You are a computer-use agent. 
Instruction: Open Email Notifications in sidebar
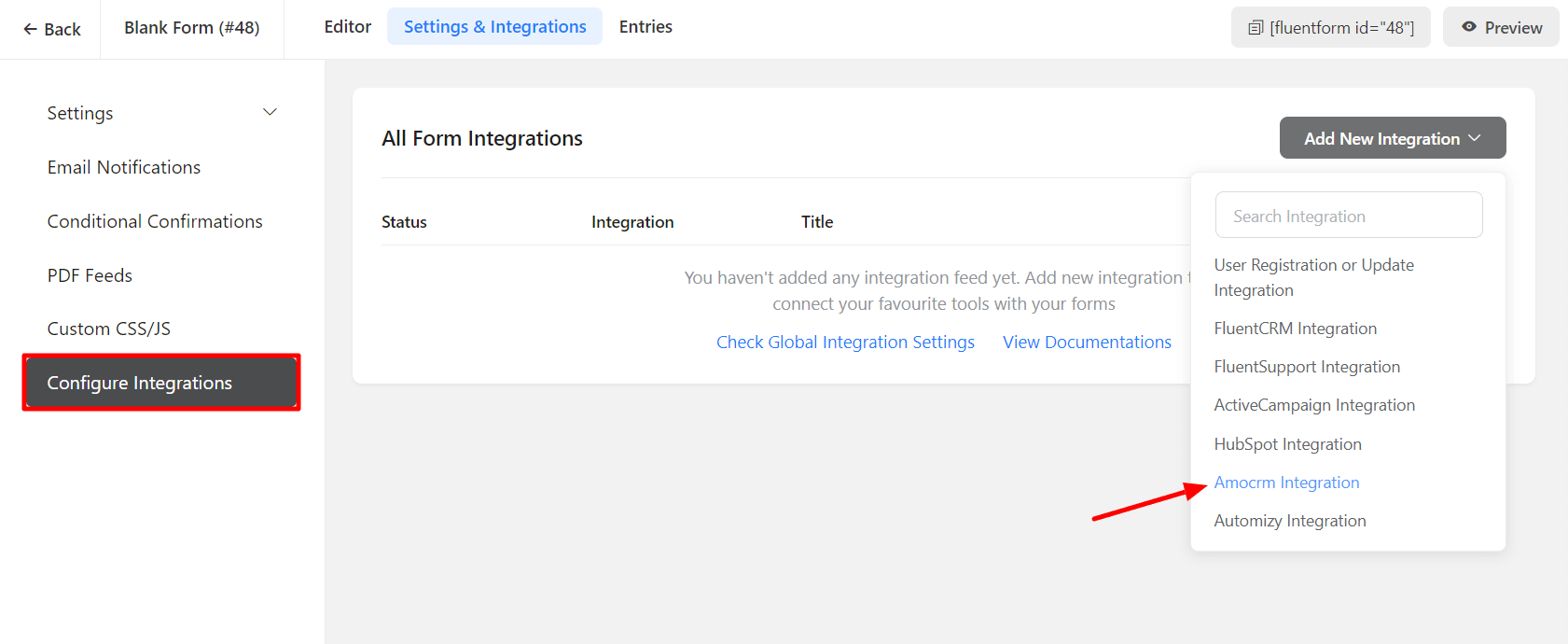point(124,167)
